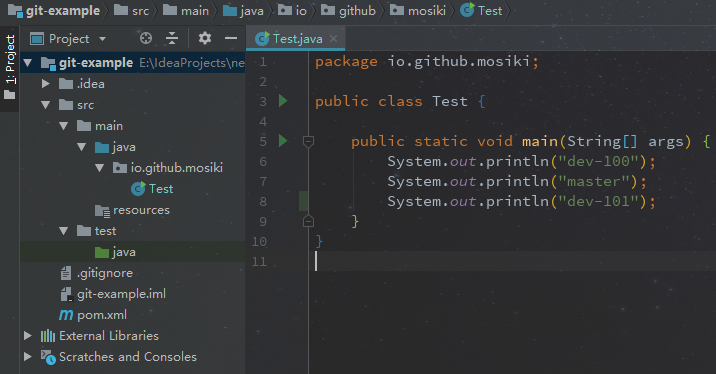This screenshot has height=374, width=716.
Task: Click the closing blue brace on line 10
Action: pyautogui.click(x=319, y=241)
